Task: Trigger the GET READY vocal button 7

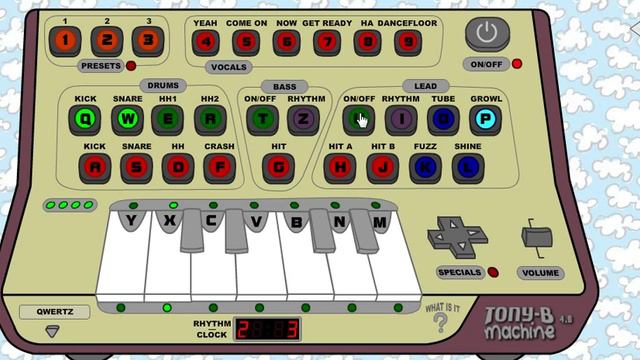Action: pos(327,42)
